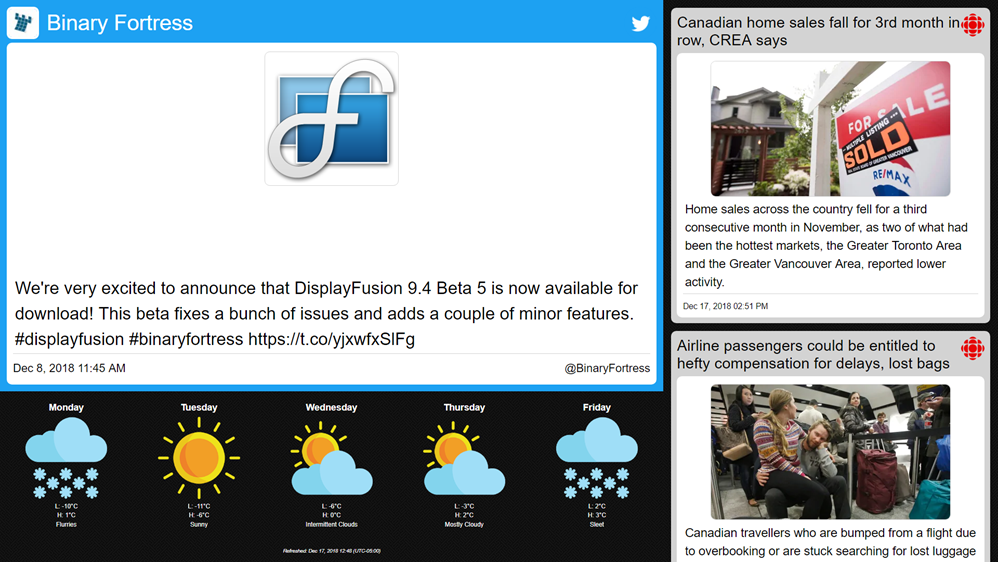Click the weather Refreshed timestamp text
The height and width of the screenshot is (562, 999).
point(331,551)
